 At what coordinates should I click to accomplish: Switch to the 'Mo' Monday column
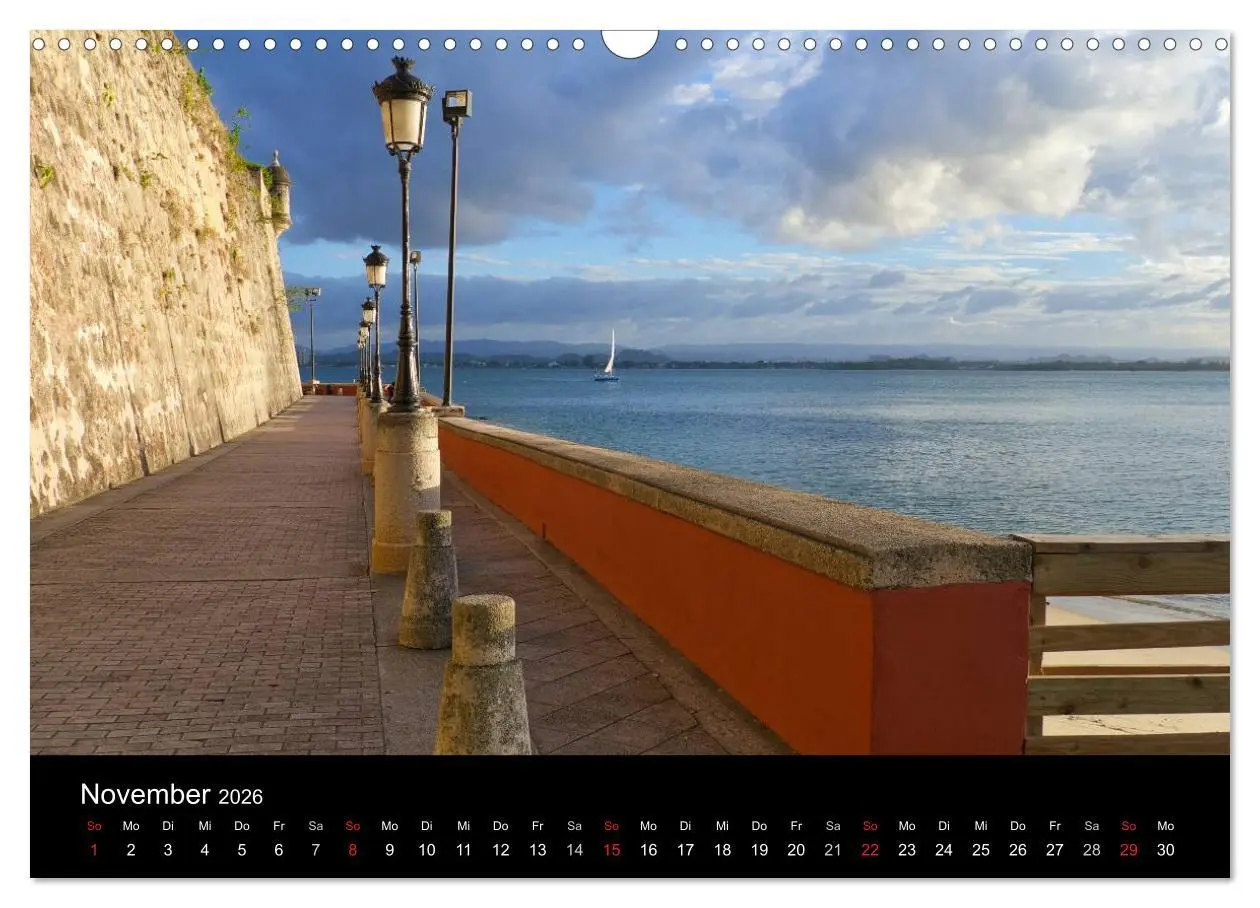point(130,826)
